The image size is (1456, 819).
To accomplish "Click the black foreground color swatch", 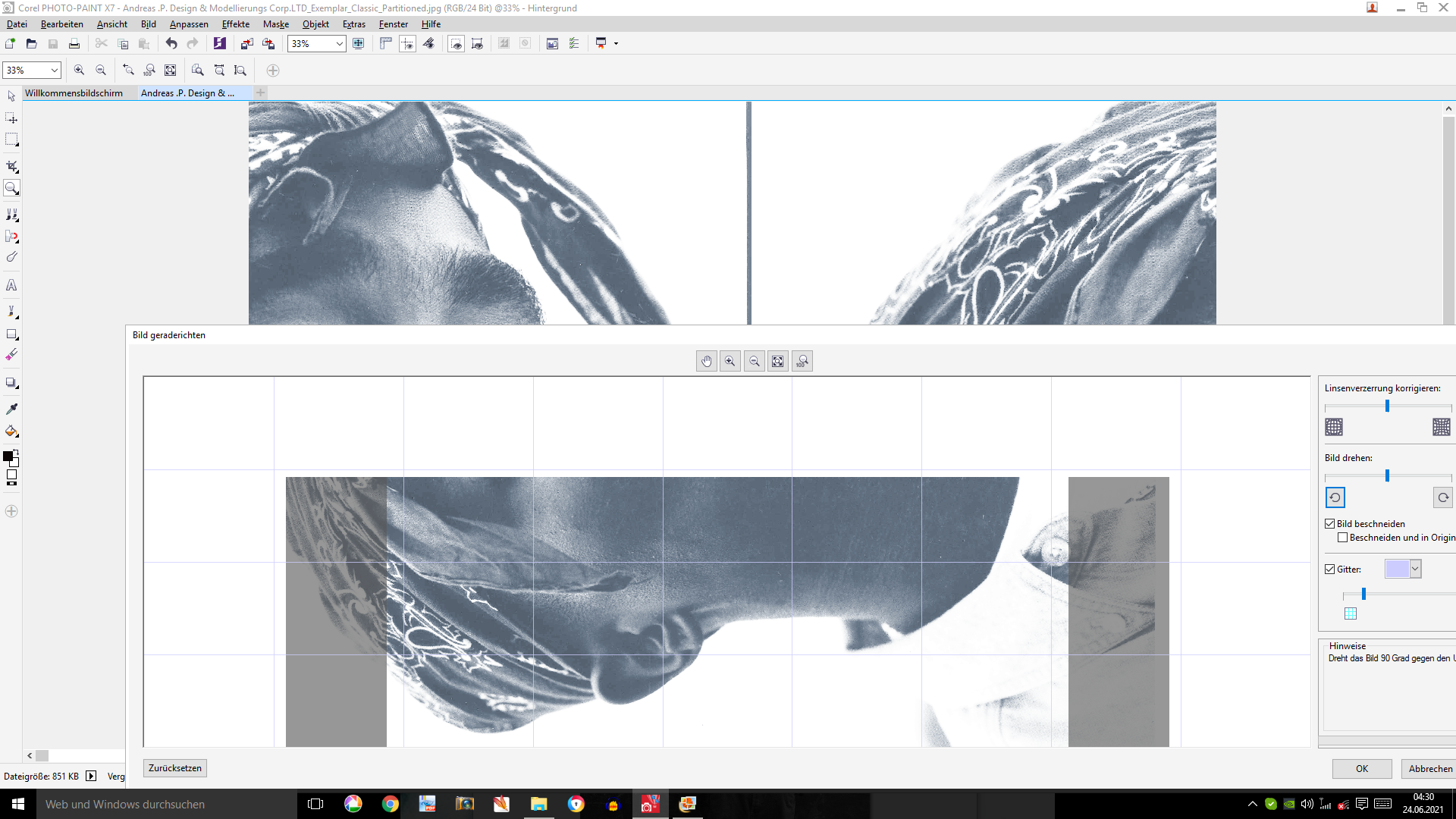I will tap(8, 456).
